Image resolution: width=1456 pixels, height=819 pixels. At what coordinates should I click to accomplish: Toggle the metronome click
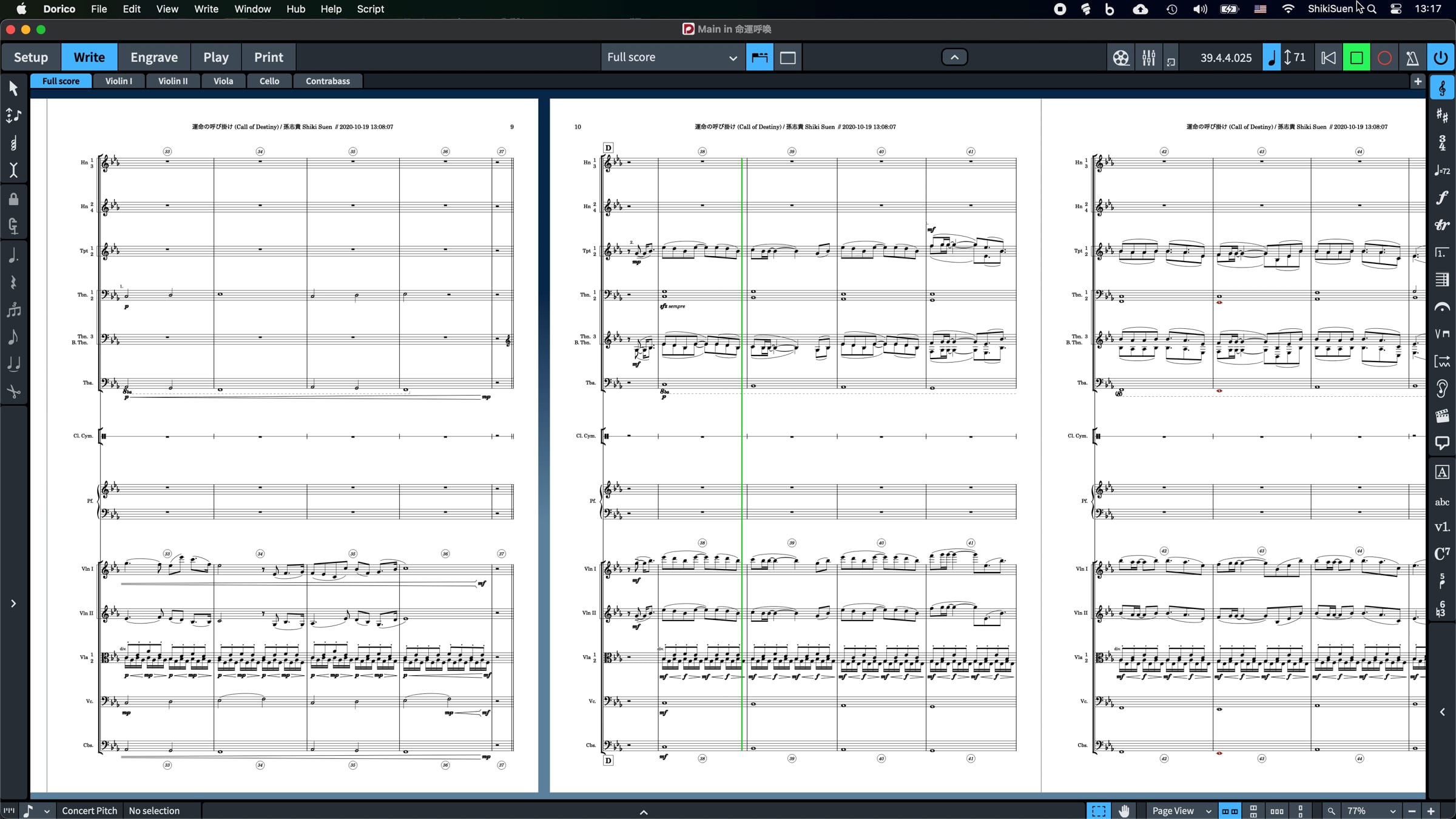[x=1412, y=58]
